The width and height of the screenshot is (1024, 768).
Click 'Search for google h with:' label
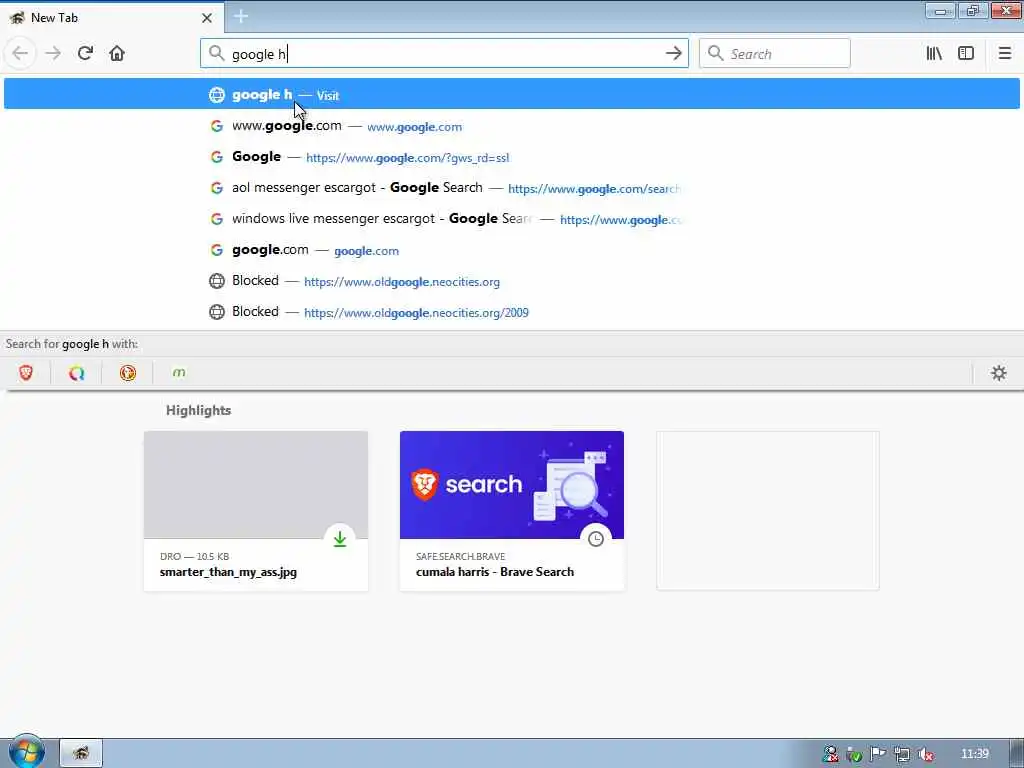tap(72, 344)
